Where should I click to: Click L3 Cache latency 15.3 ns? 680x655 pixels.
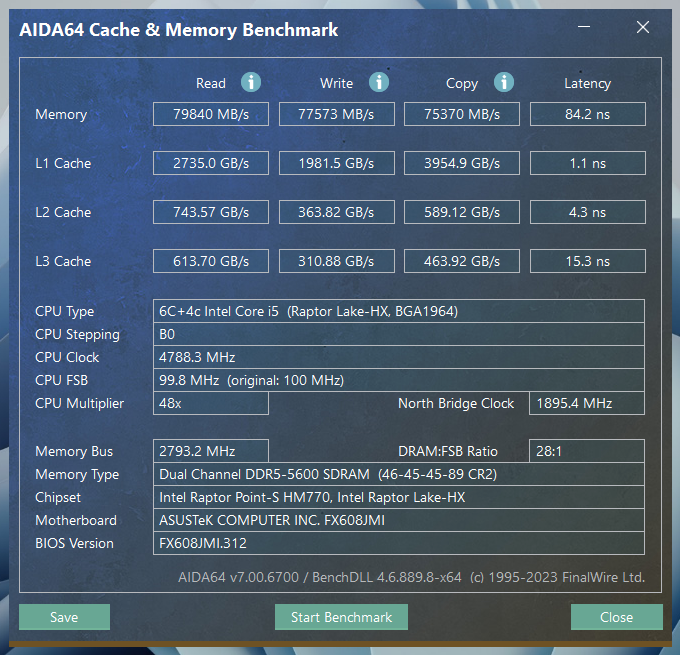coord(588,261)
